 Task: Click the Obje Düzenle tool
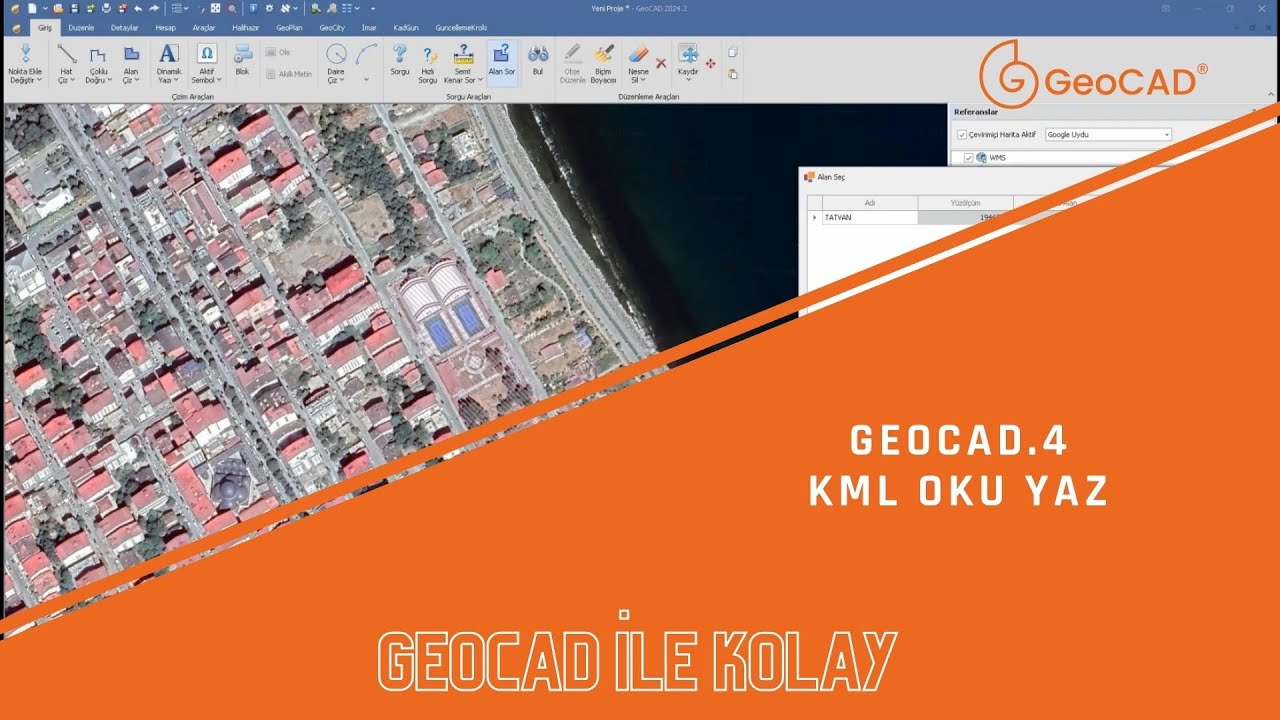(573, 62)
